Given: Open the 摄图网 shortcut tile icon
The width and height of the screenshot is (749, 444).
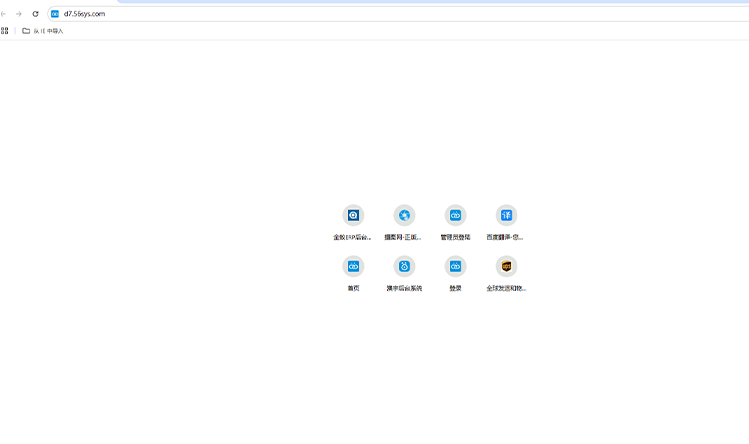Looking at the screenshot, I should tap(404, 215).
